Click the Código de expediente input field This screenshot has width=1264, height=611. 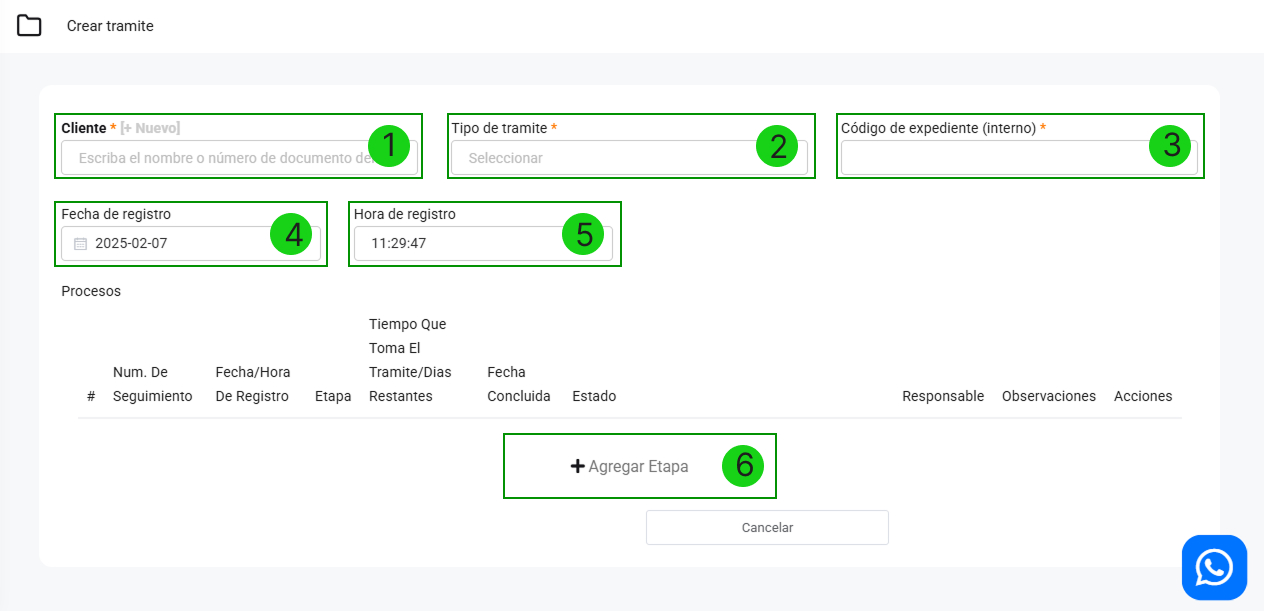990,158
